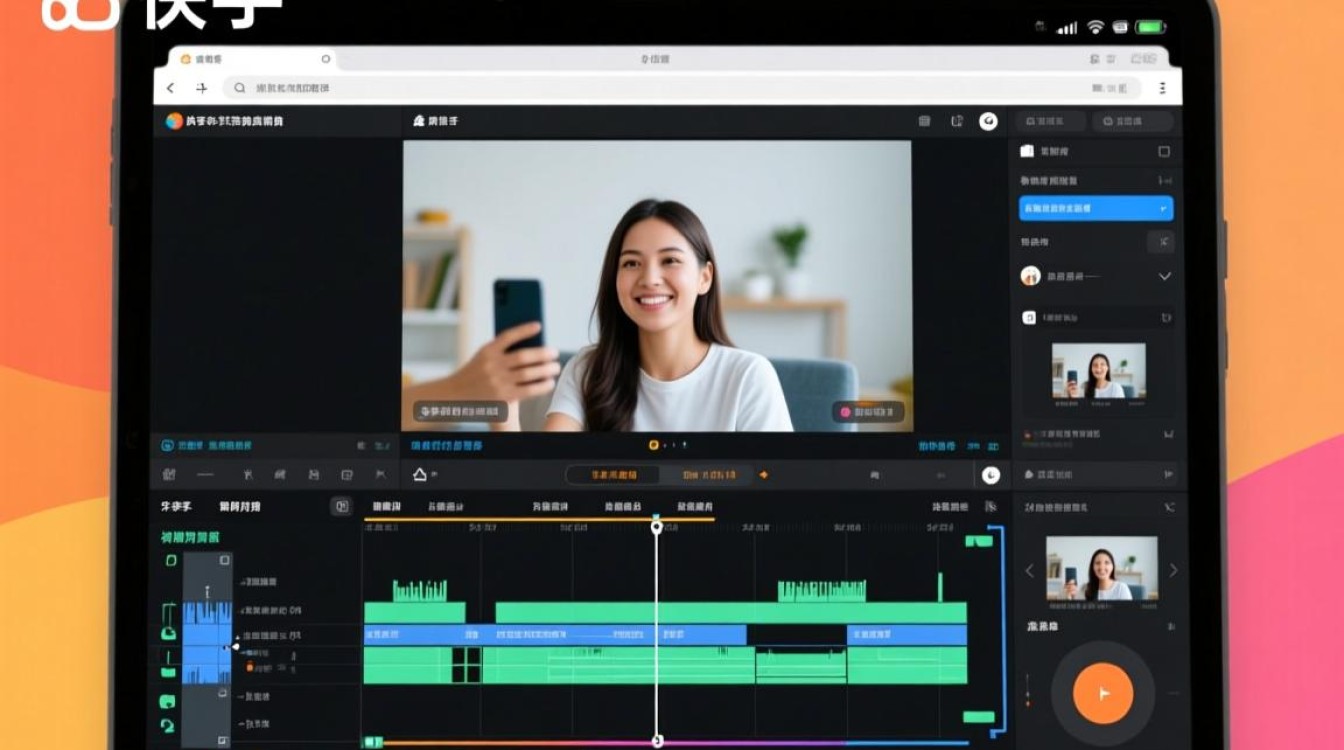Open the blue highlighted dropdown in the right panel
1344x750 pixels.
pos(1096,208)
